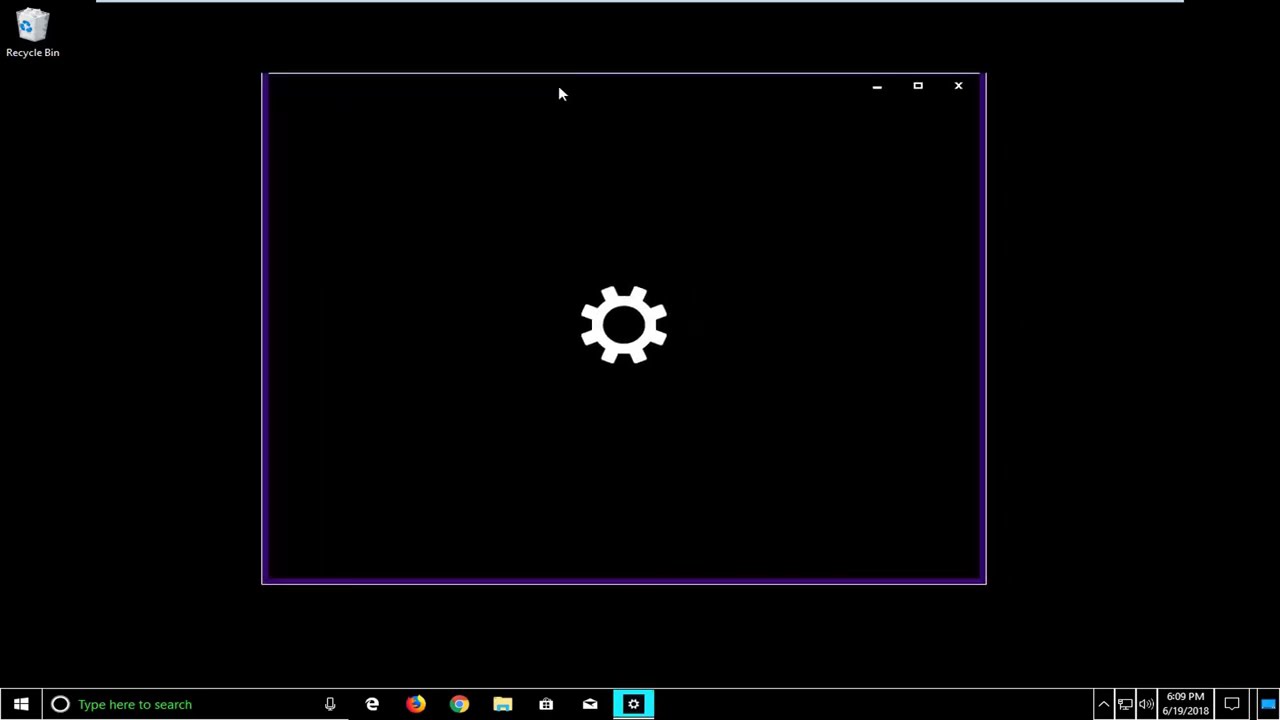Open the Mail app from the taskbar

[x=590, y=704]
